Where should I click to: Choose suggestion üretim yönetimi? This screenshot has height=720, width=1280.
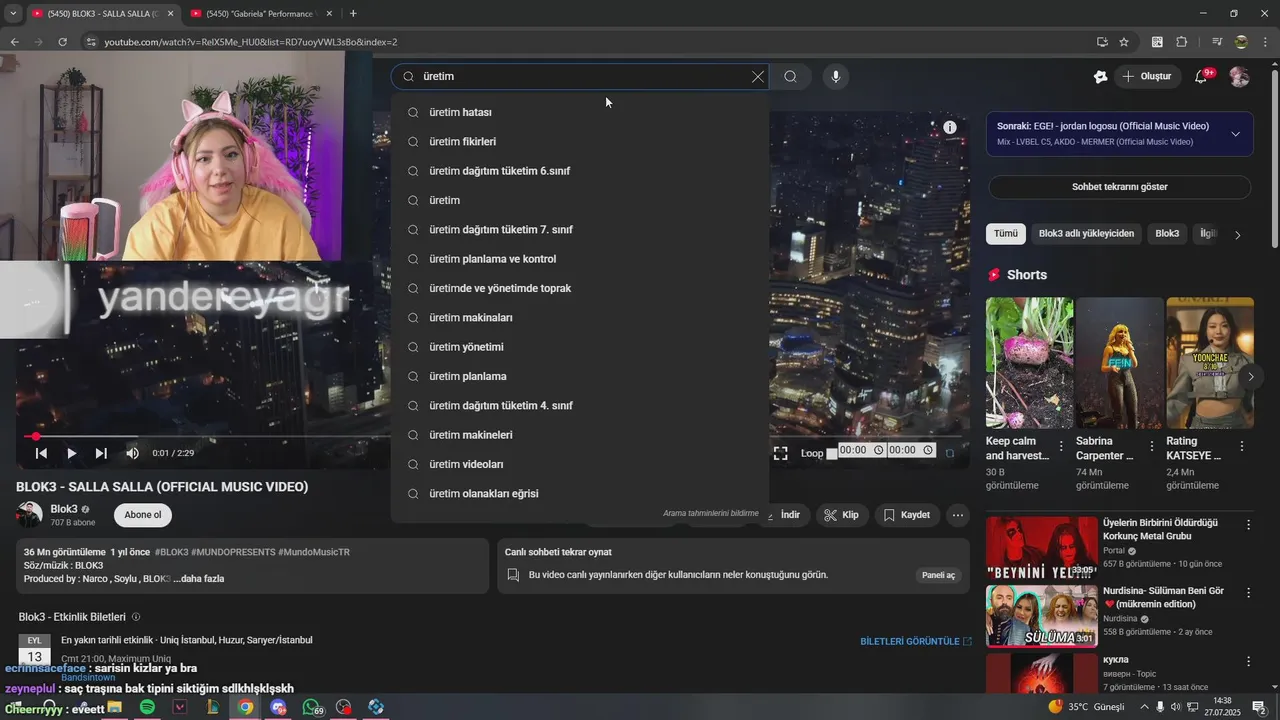[580, 347]
